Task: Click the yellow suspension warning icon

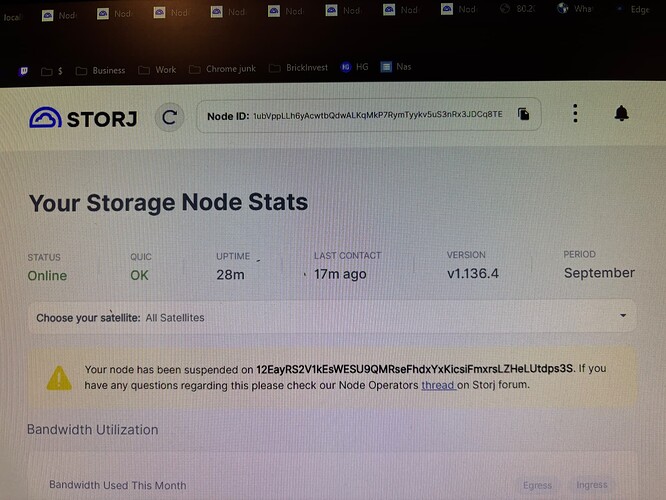Action: coord(59,377)
